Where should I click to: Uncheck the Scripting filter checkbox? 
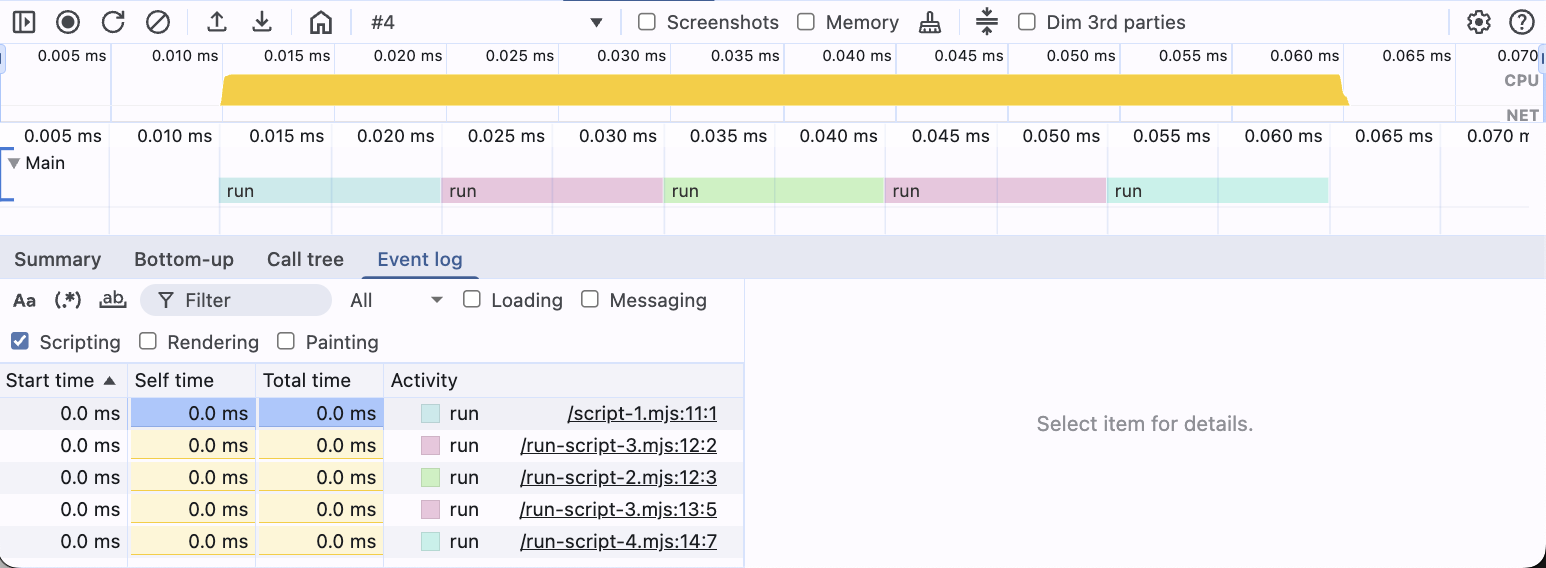20,342
